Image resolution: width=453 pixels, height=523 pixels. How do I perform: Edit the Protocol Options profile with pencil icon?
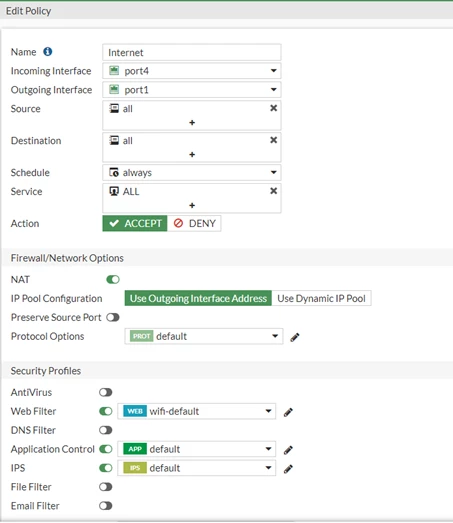point(295,337)
